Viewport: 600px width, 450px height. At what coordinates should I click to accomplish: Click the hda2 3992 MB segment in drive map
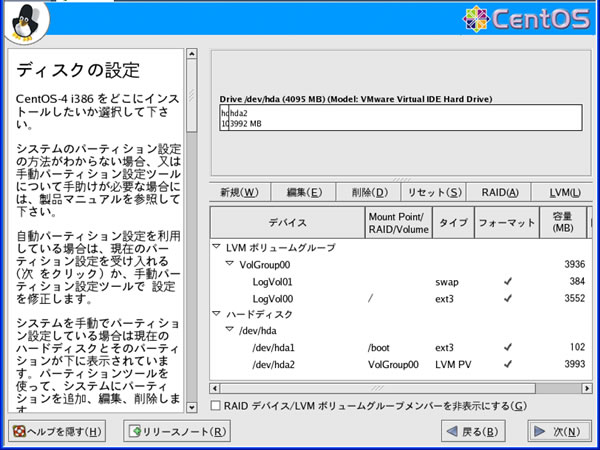405,118
